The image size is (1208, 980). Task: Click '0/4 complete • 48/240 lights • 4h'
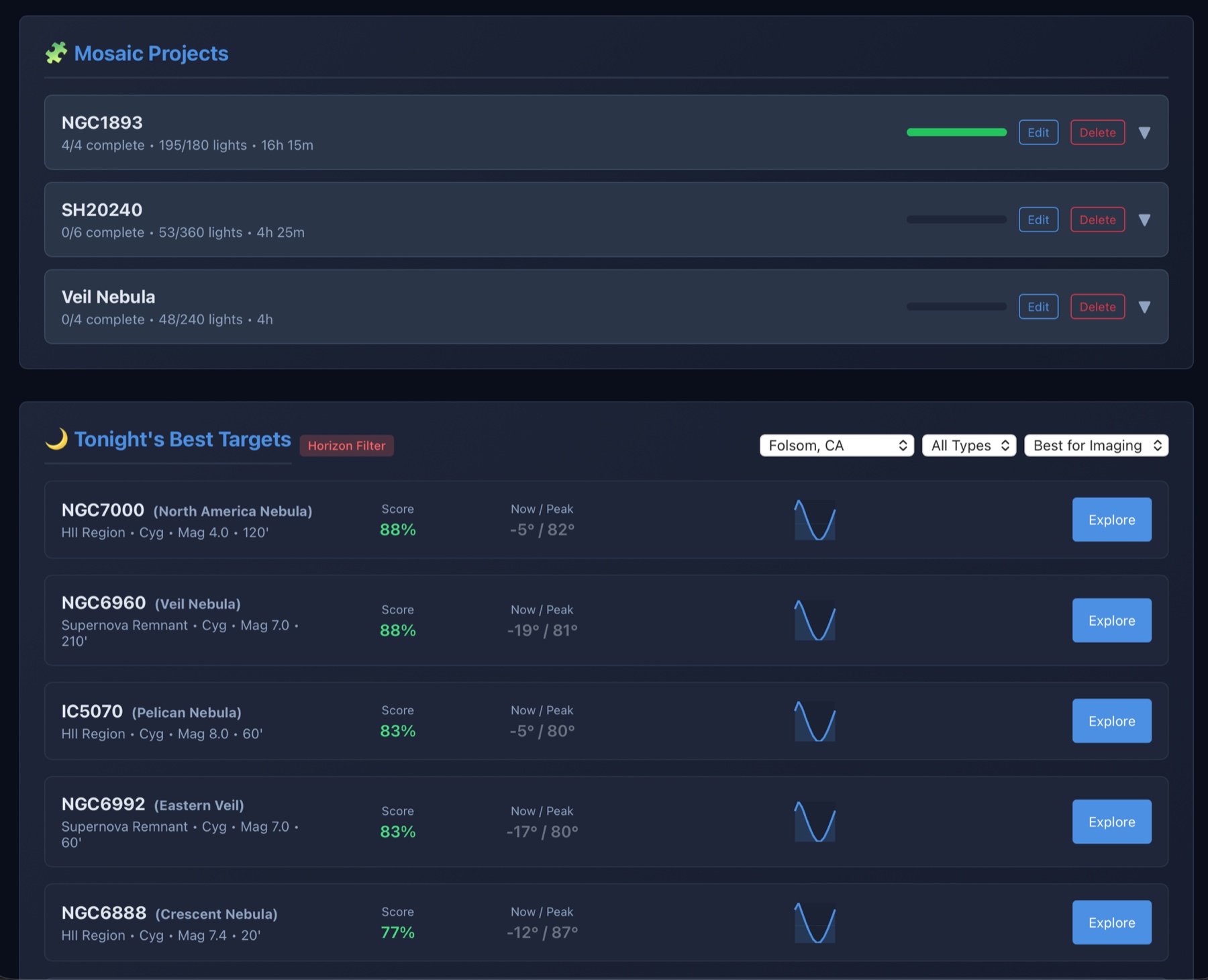pos(167,320)
